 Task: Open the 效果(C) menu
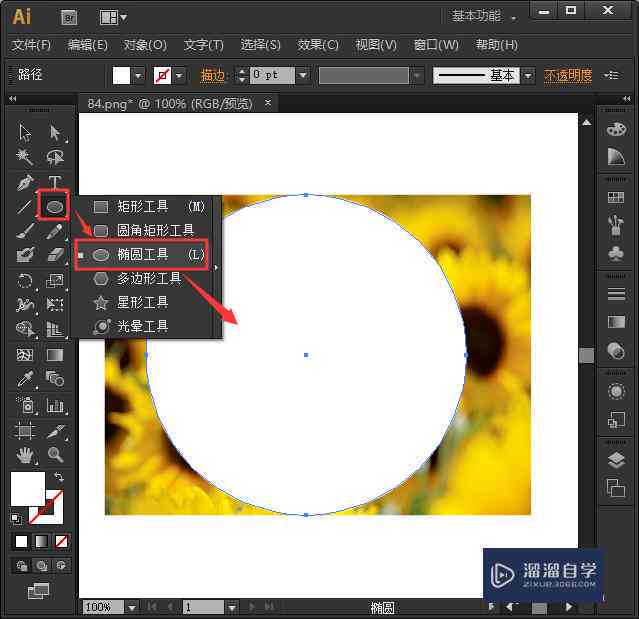click(317, 45)
